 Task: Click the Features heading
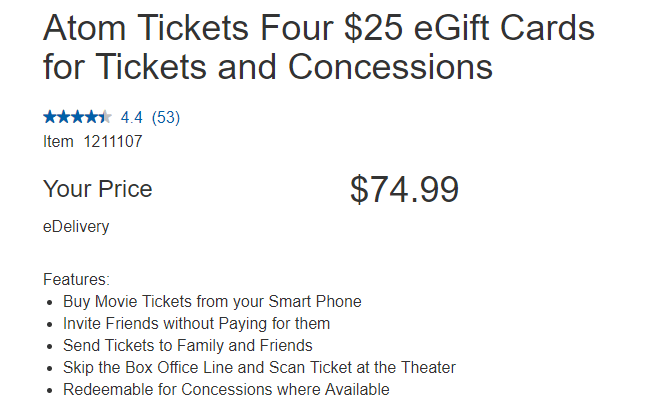point(76,279)
